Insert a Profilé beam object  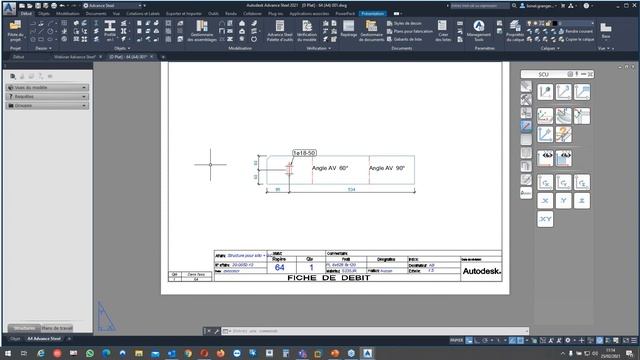(x=110, y=31)
